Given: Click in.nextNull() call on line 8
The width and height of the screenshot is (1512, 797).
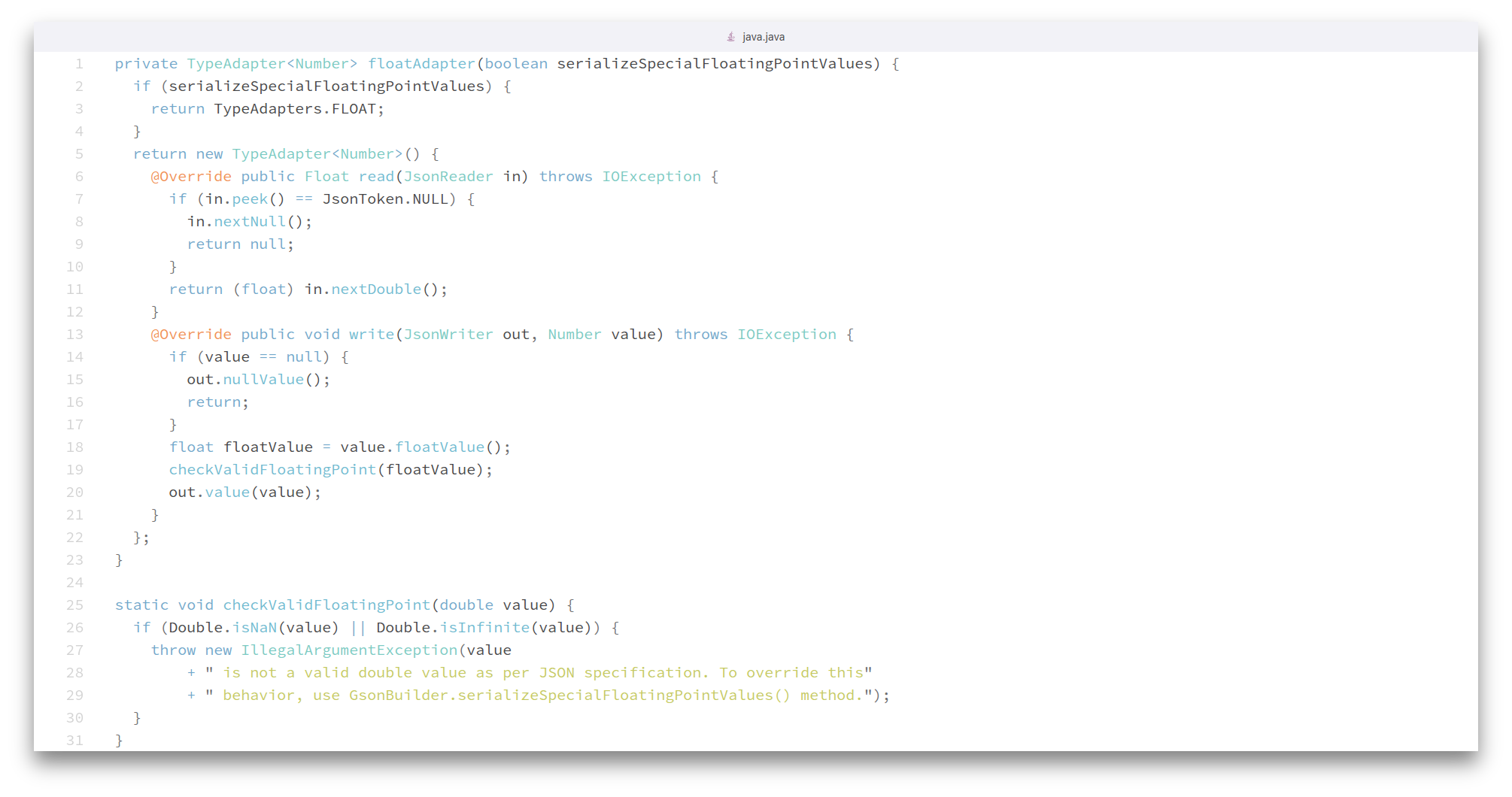Looking at the screenshot, I should (245, 222).
